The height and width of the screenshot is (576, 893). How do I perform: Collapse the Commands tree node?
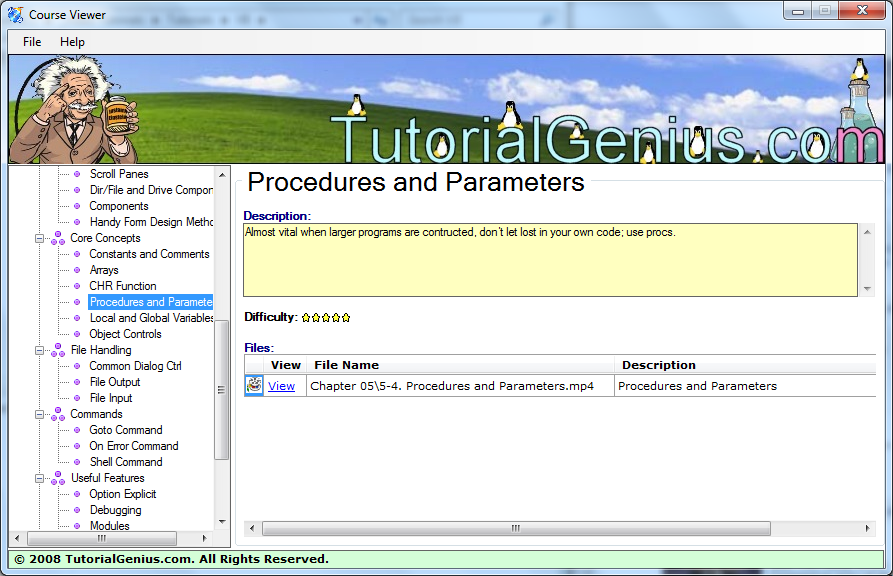coord(39,414)
